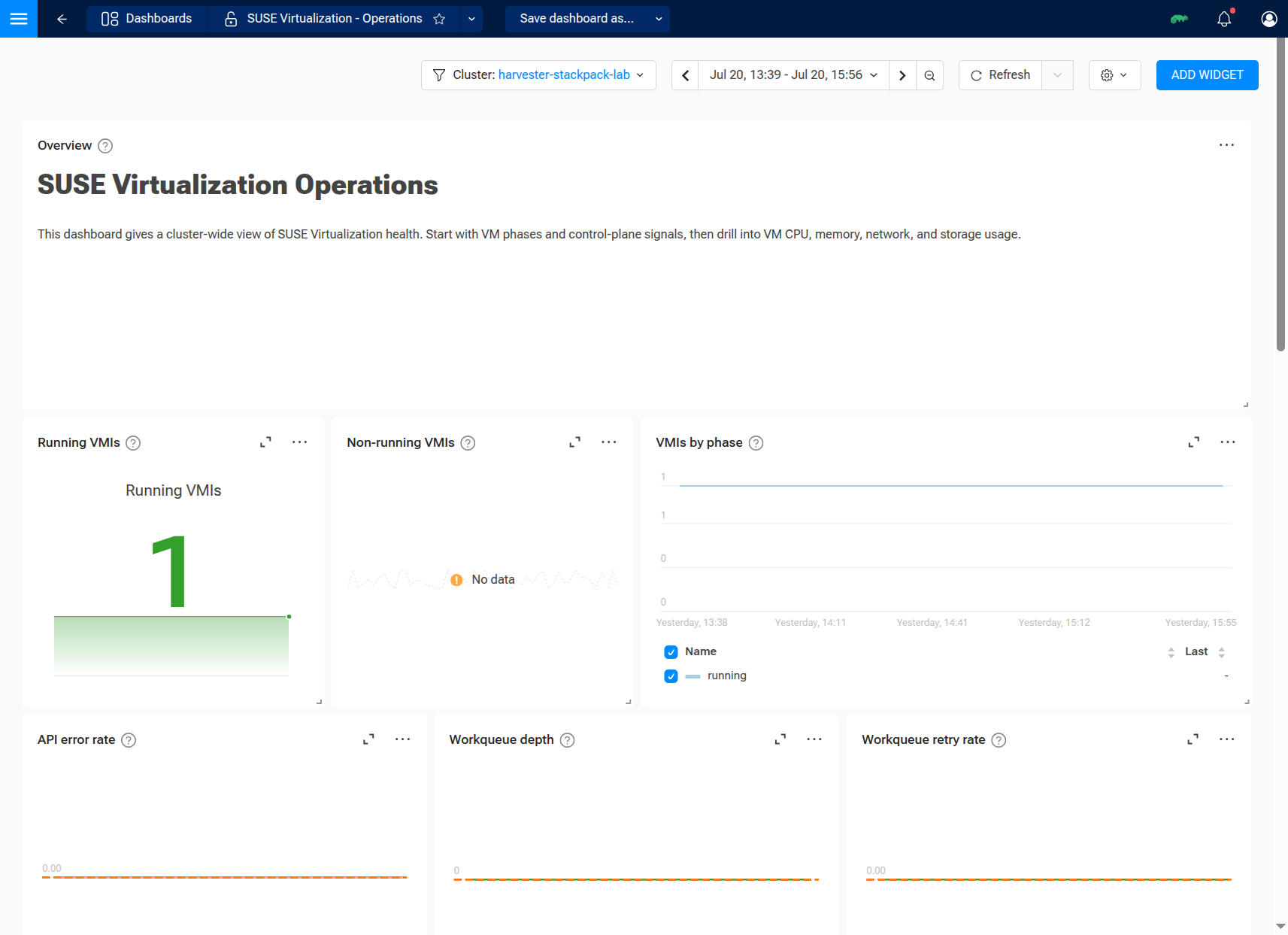Click the green SUSE chameleon icon
The height and width of the screenshot is (935, 1288).
(1179, 19)
